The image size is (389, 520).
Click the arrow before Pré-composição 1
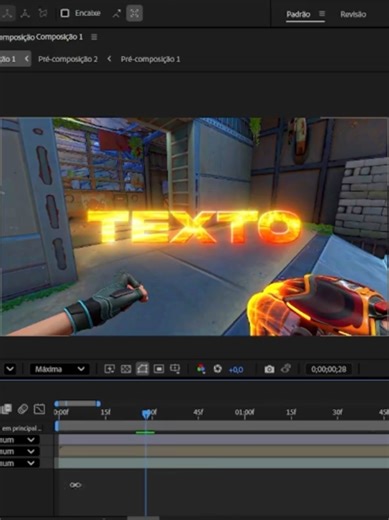(109, 59)
